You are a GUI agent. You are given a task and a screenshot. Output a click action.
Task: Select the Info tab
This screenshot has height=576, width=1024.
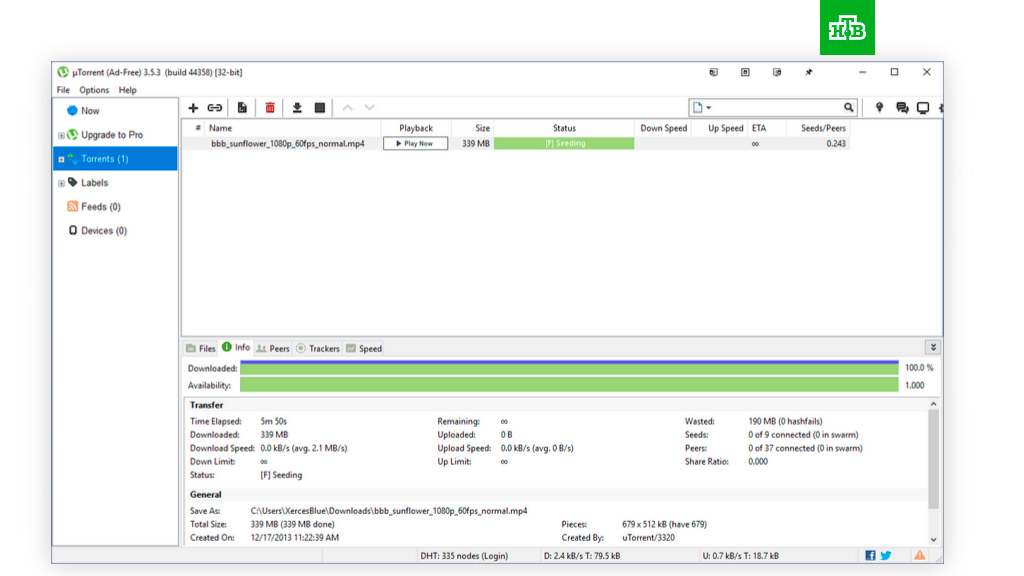(x=236, y=347)
